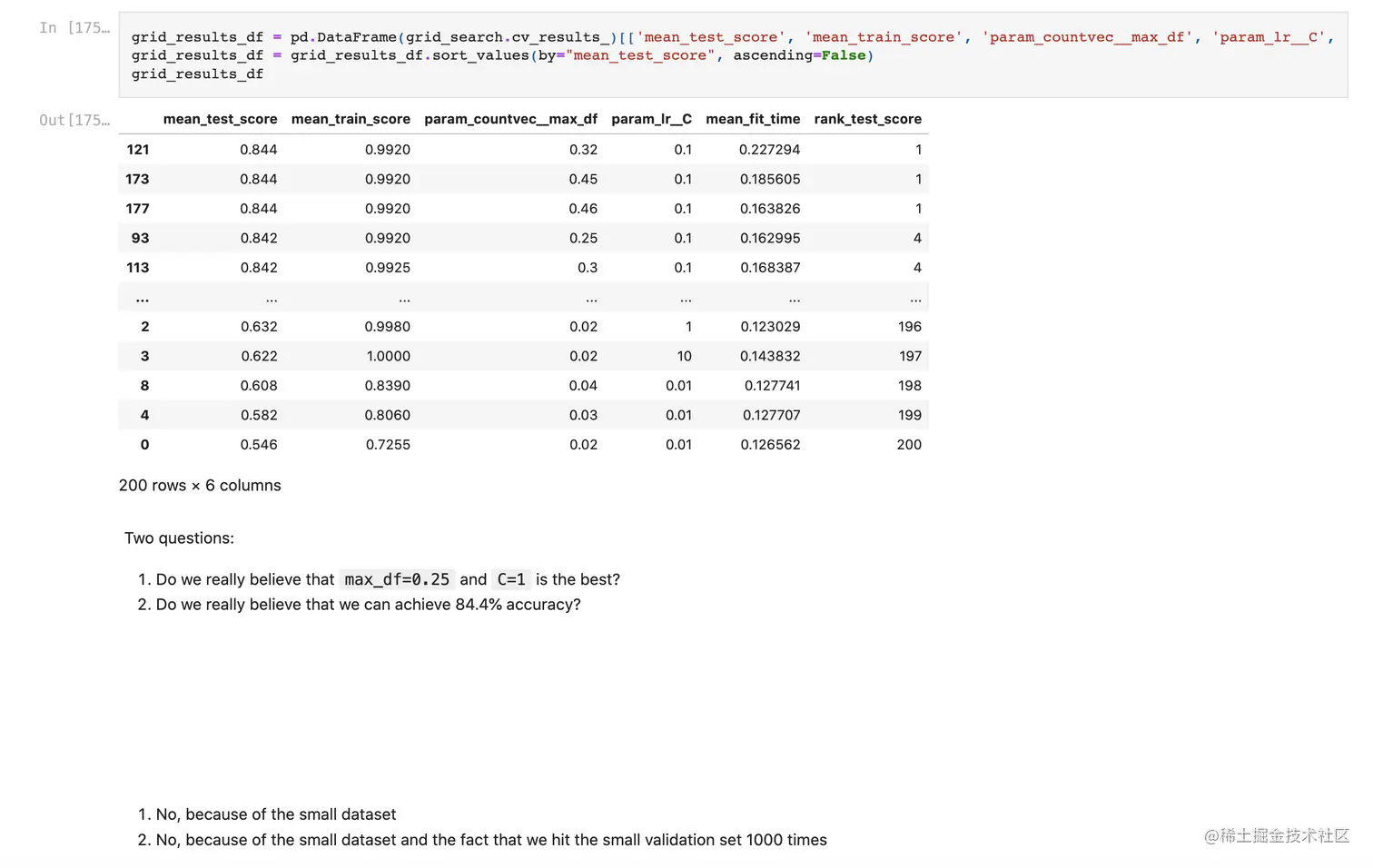Click test score value 0.622
Screen dimensions: 1373x868
click(259, 356)
